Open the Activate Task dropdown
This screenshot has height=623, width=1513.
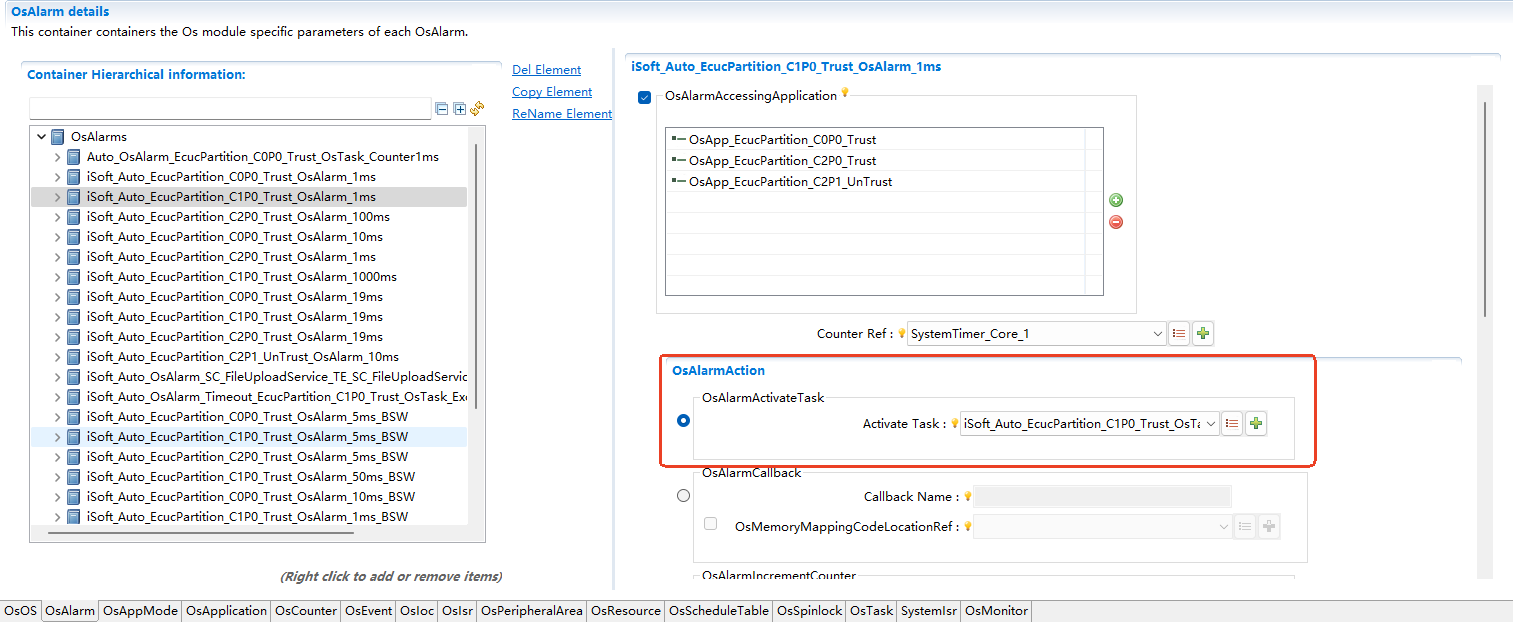coord(1211,424)
